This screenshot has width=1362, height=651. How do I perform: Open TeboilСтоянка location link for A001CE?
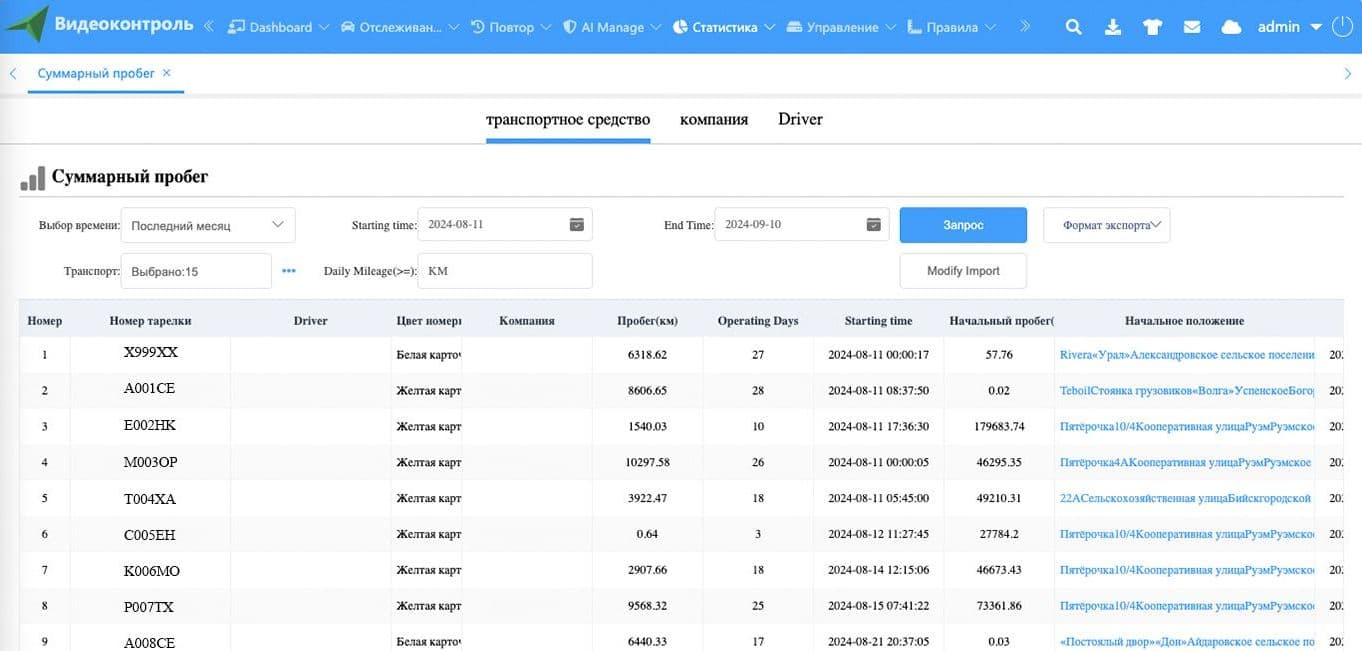click(1187, 391)
